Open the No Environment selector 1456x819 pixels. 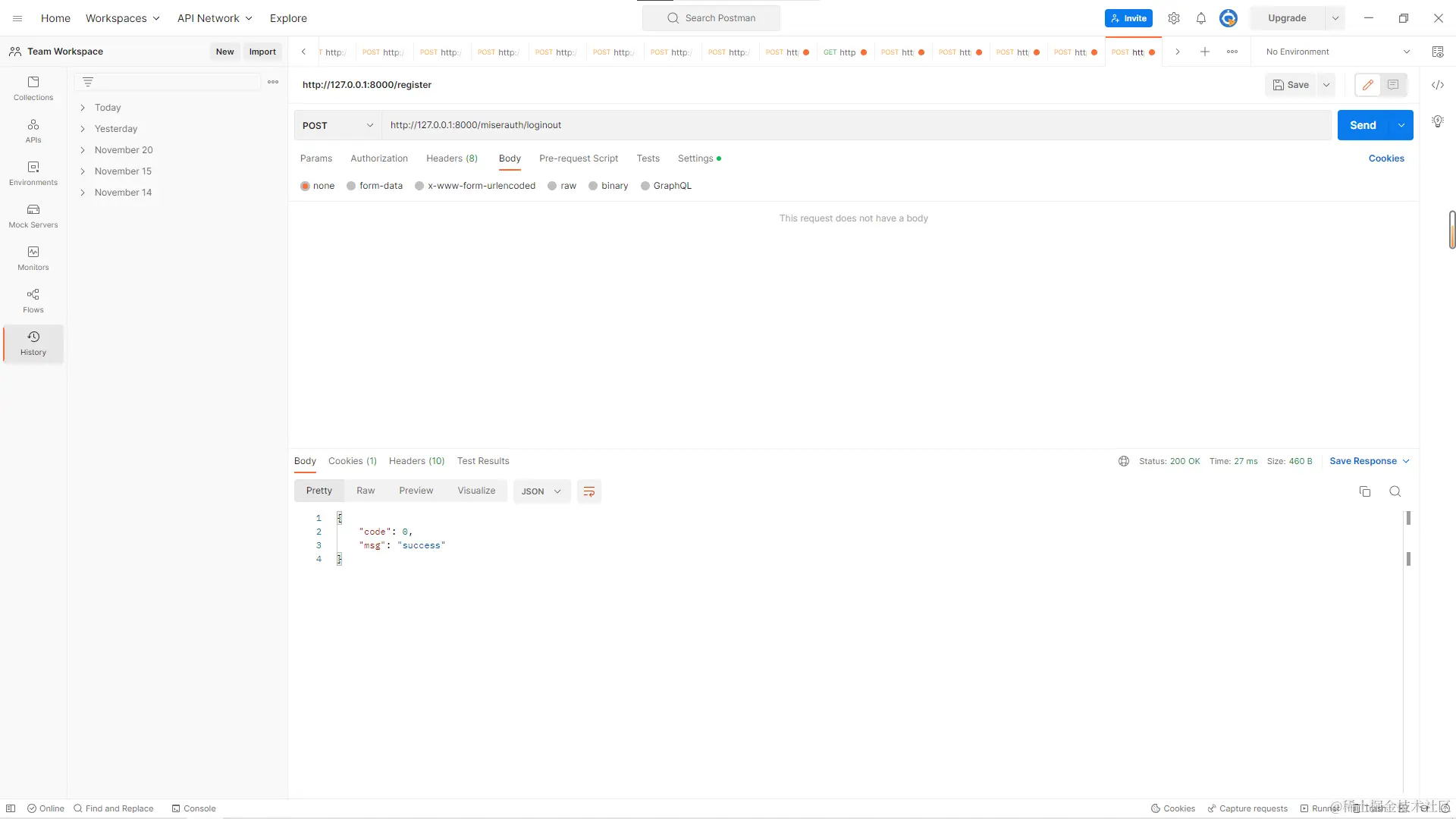coord(1338,52)
